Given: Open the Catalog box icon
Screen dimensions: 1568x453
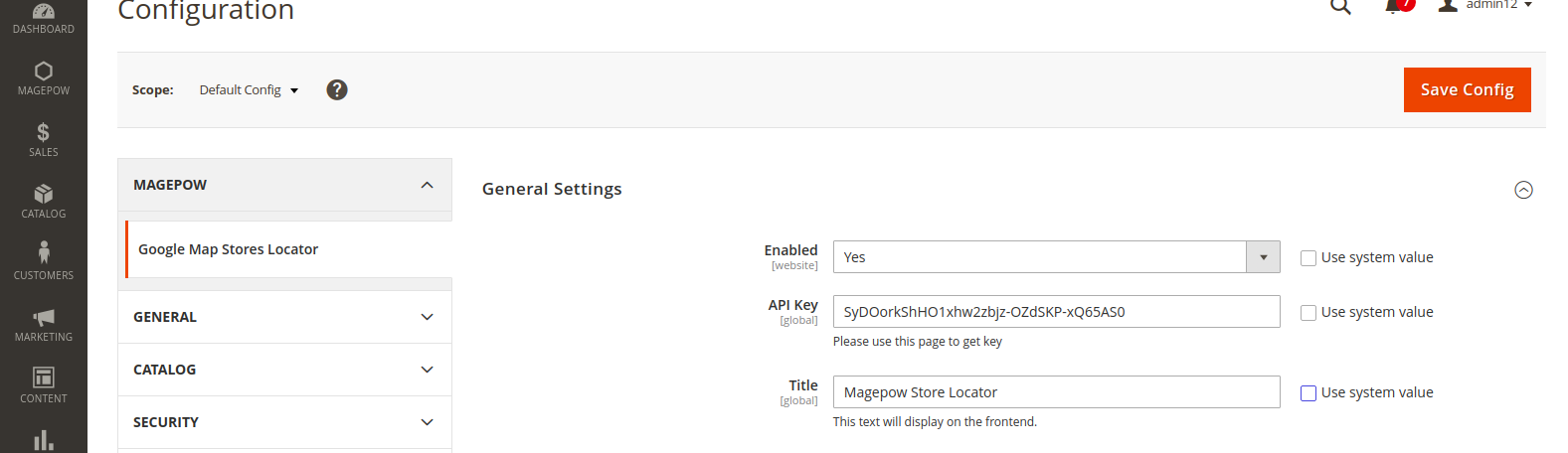Looking at the screenshot, I should click(x=43, y=195).
